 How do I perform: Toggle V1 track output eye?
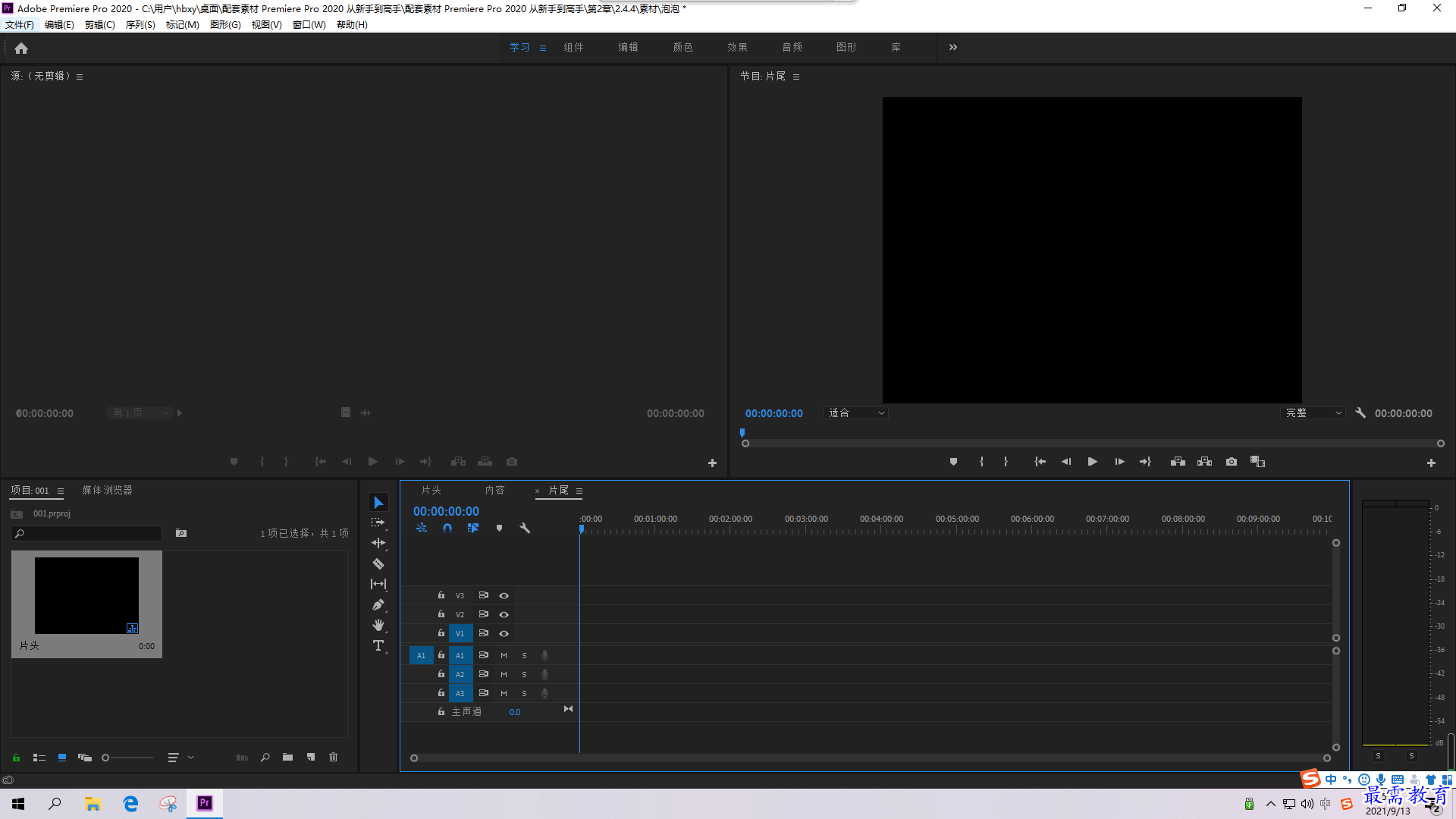[x=504, y=634]
